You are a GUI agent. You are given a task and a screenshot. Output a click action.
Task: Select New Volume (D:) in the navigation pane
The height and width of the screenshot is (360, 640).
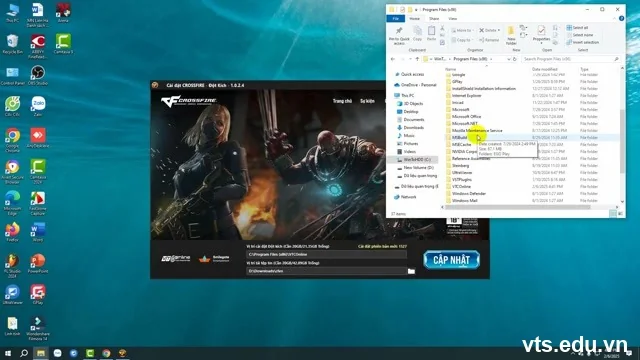(x=416, y=168)
